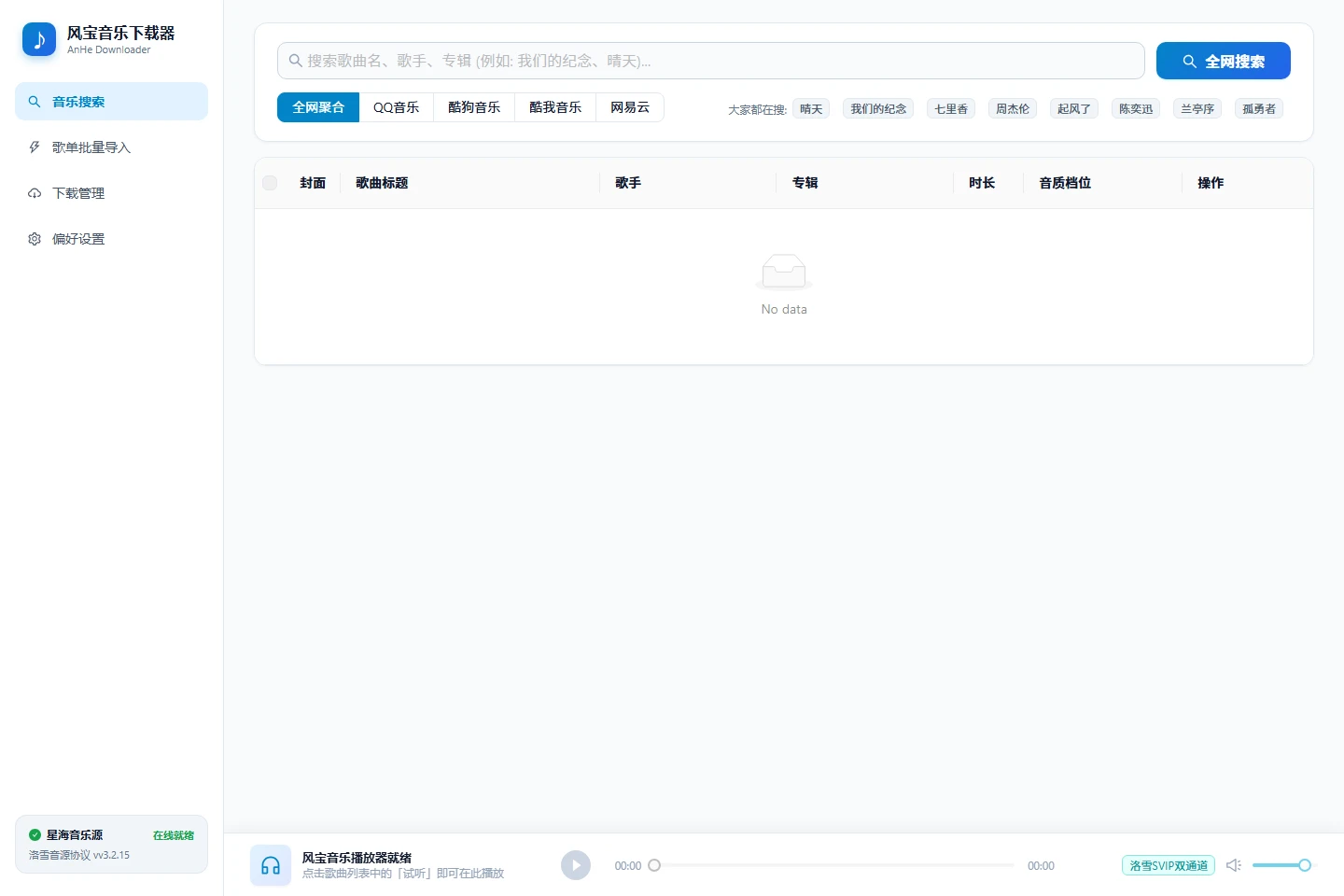This screenshot has width=1344, height=896.
Task: Click the play button in player bar
Action: pos(576,865)
